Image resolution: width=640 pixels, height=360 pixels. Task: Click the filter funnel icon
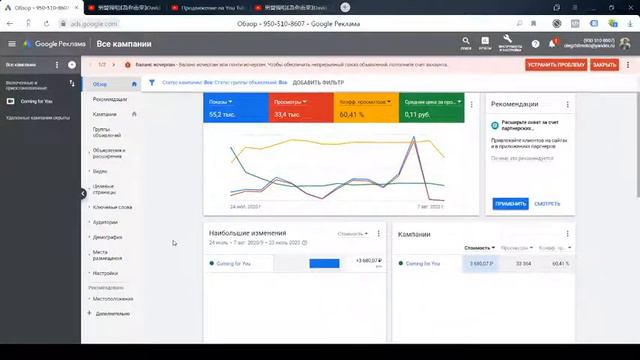pyautogui.click(x=151, y=82)
